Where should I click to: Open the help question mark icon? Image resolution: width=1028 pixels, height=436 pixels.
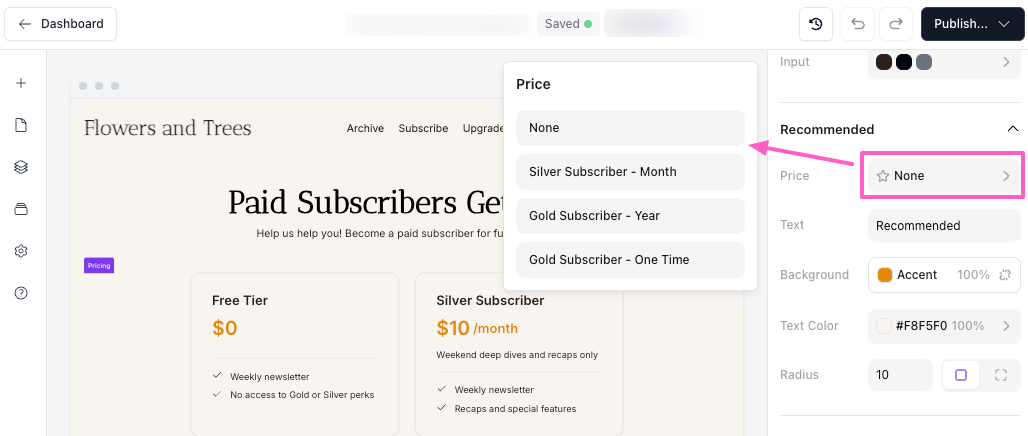click(x=21, y=293)
